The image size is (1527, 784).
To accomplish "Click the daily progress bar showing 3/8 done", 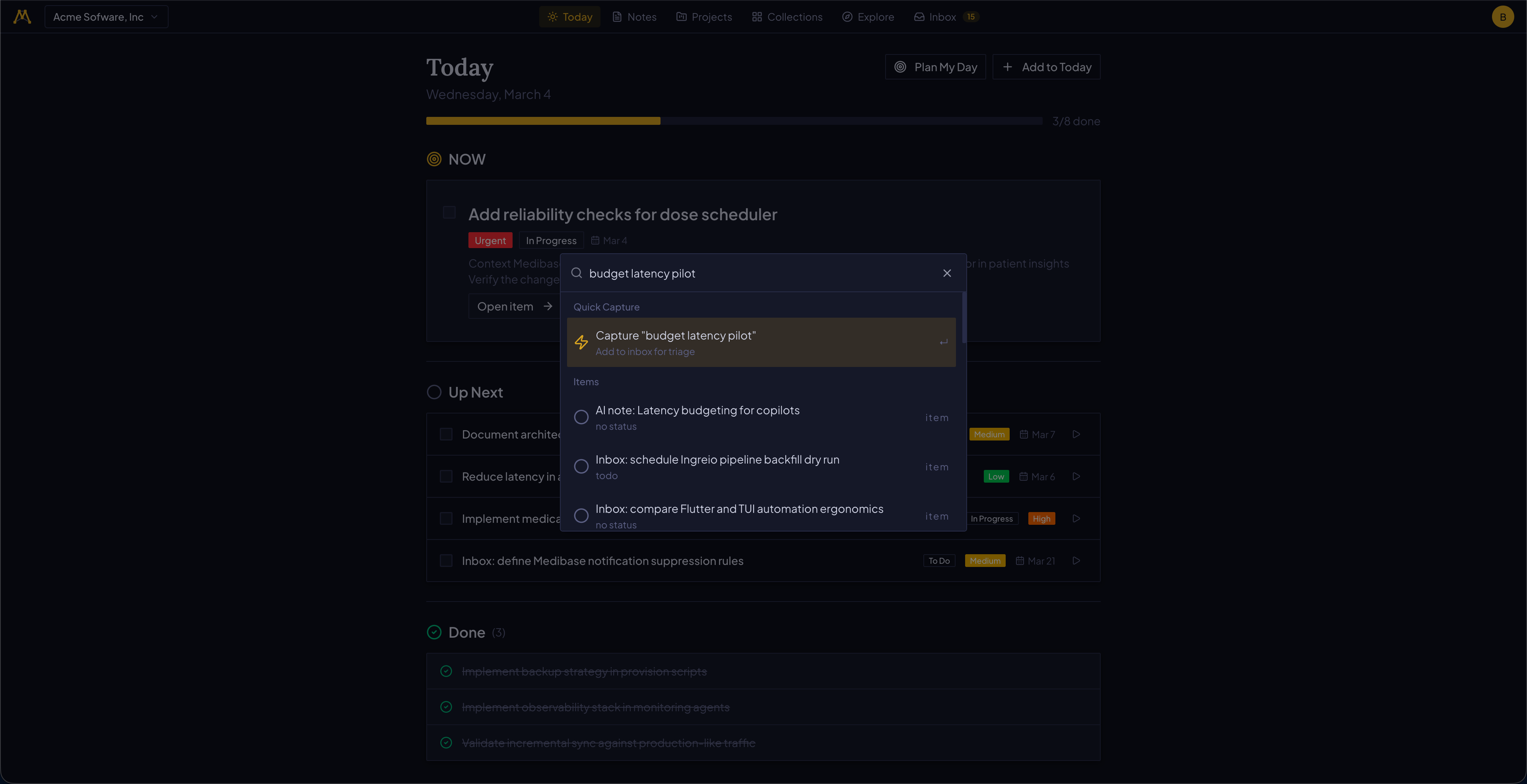I will pos(734,121).
